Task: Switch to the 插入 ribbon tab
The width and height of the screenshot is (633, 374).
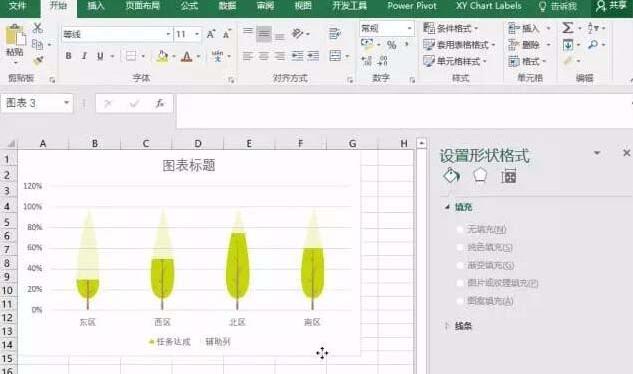Action: point(96,6)
